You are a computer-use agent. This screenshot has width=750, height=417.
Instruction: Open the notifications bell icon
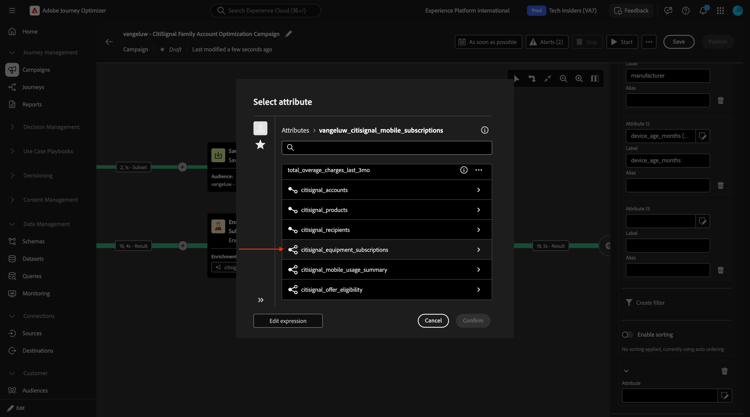(703, 10)
